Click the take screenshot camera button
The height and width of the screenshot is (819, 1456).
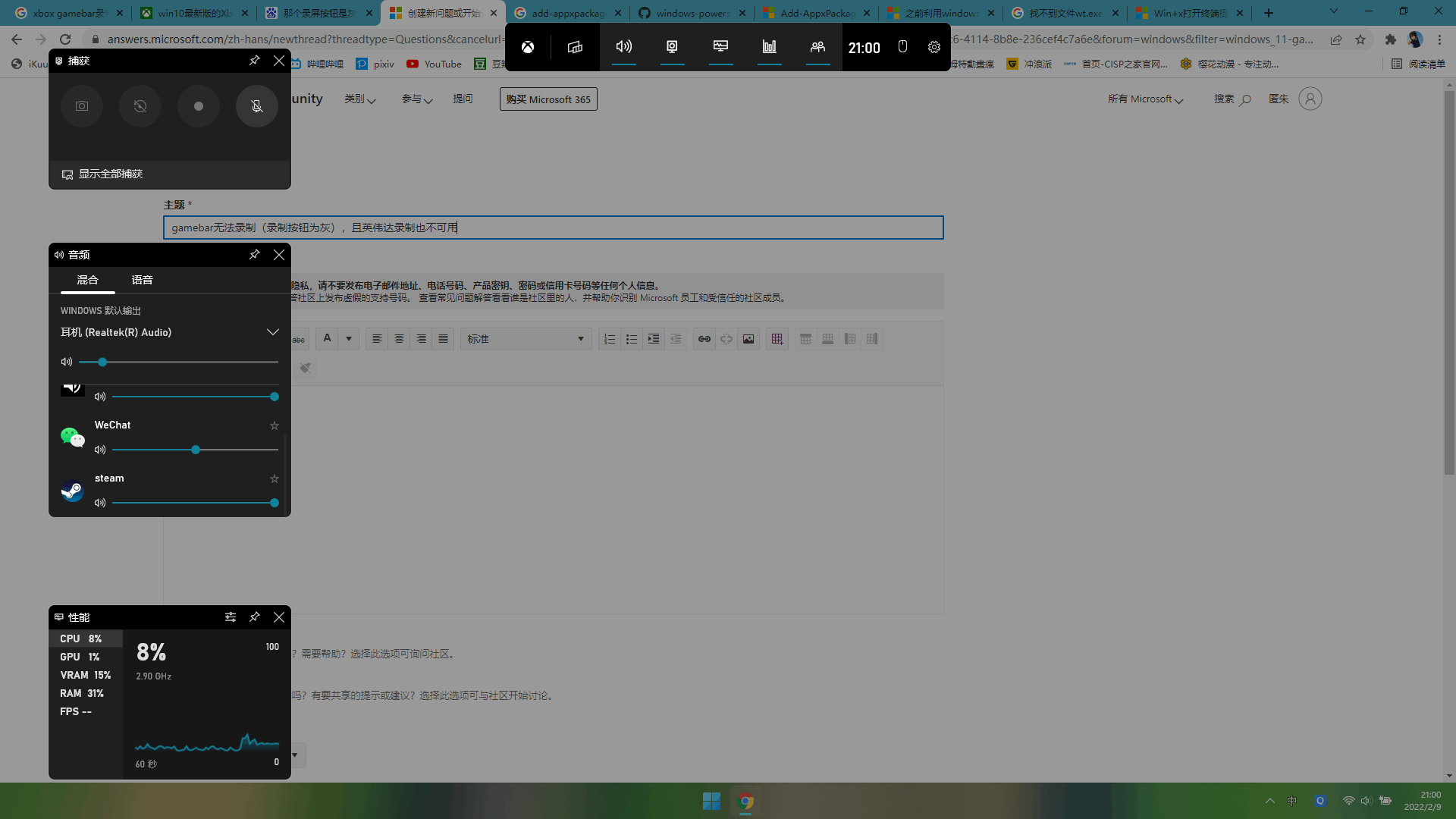click(82, 106)
